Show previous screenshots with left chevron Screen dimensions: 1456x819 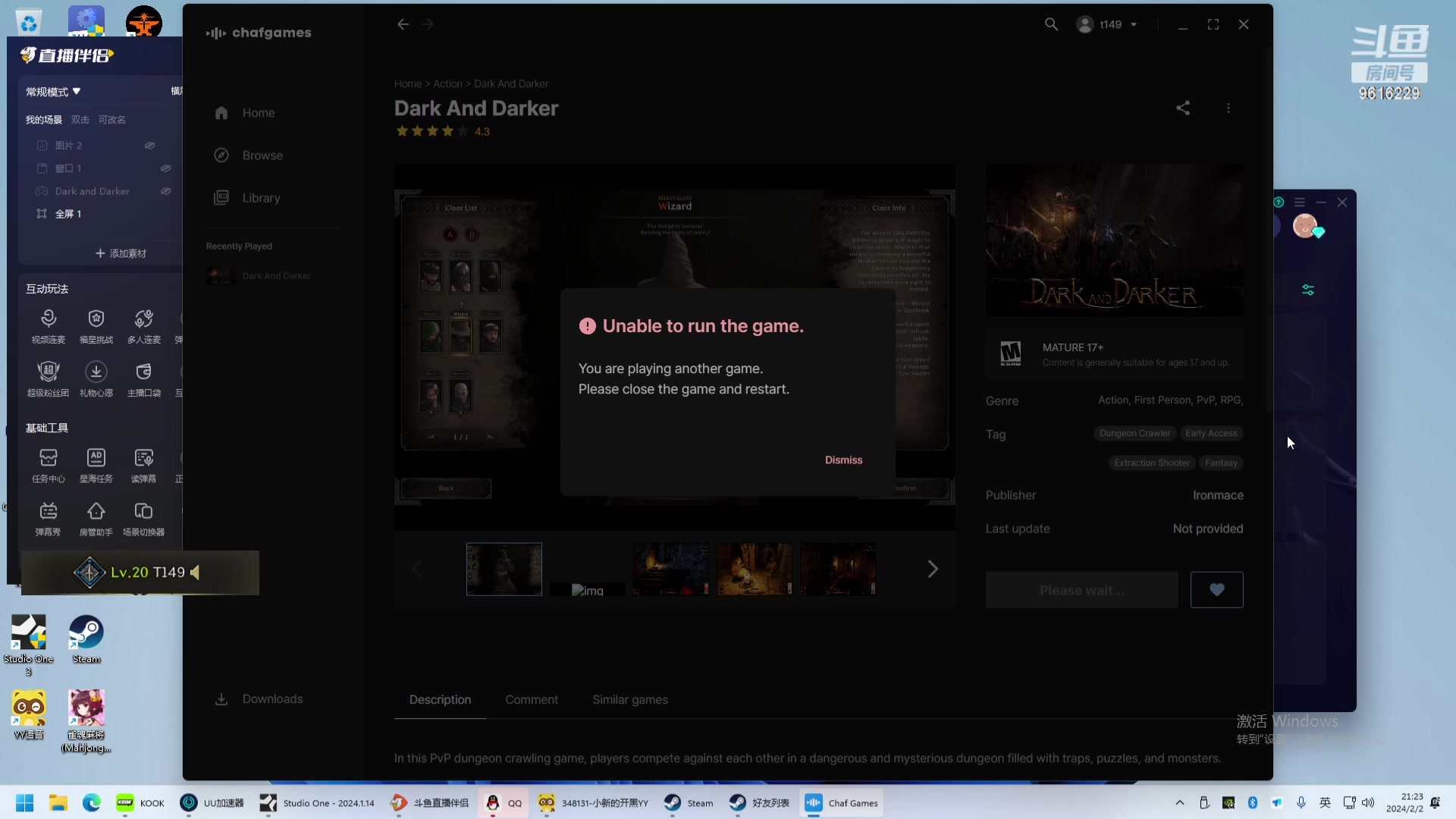tap(416, 569)
